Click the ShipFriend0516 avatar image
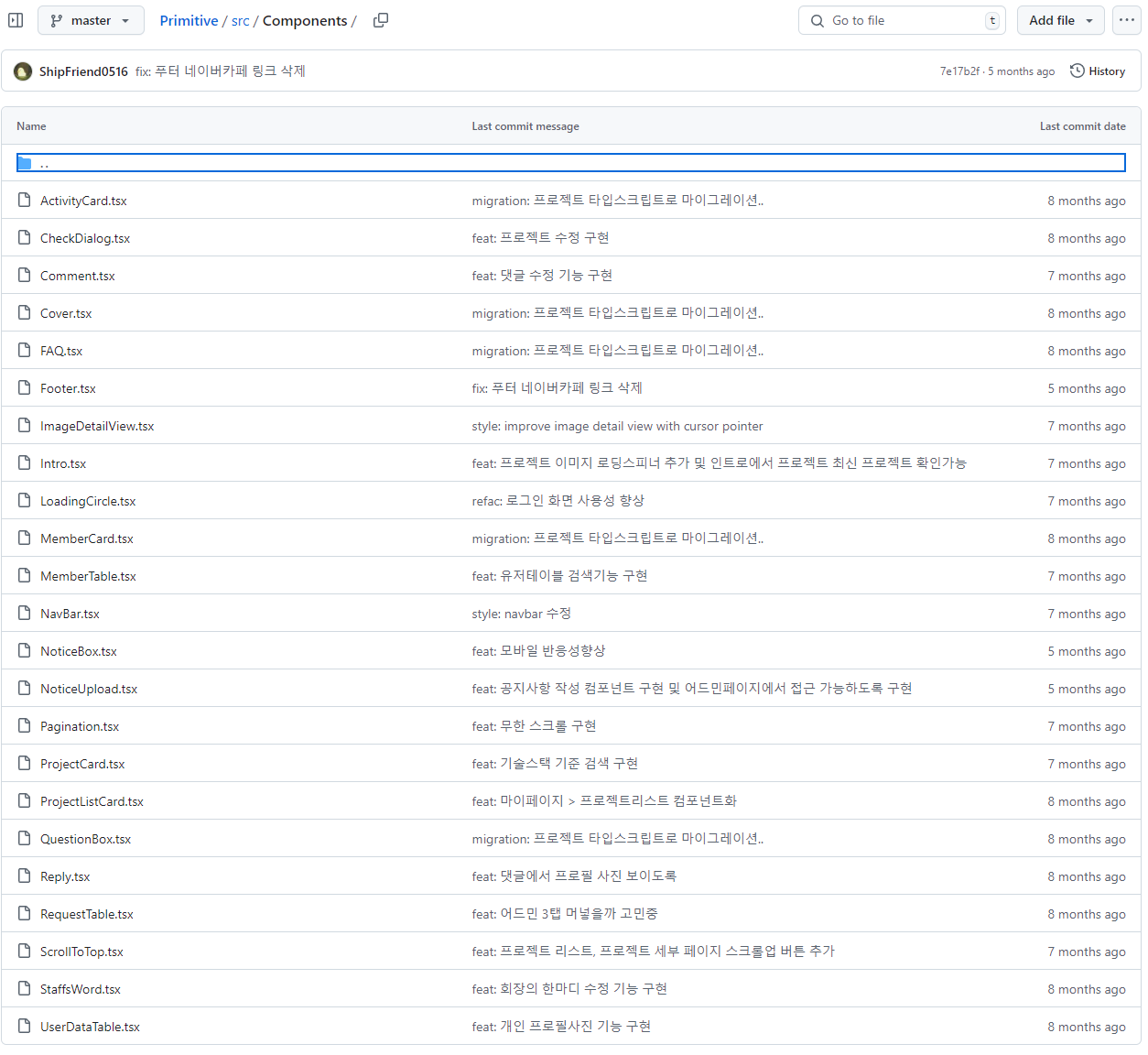Viewport: 1148px width, 1055px height. (23, 71)
